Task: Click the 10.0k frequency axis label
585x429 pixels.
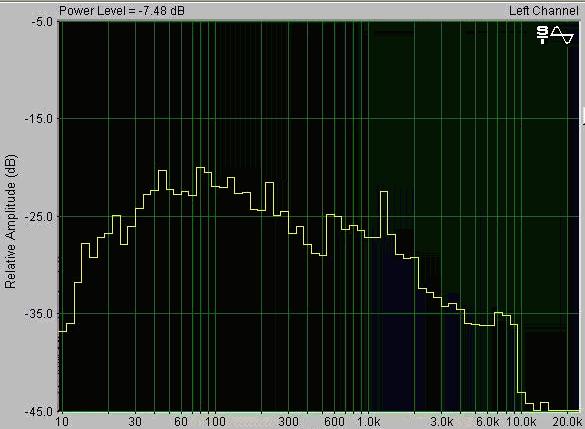Action: pos(521,422)
